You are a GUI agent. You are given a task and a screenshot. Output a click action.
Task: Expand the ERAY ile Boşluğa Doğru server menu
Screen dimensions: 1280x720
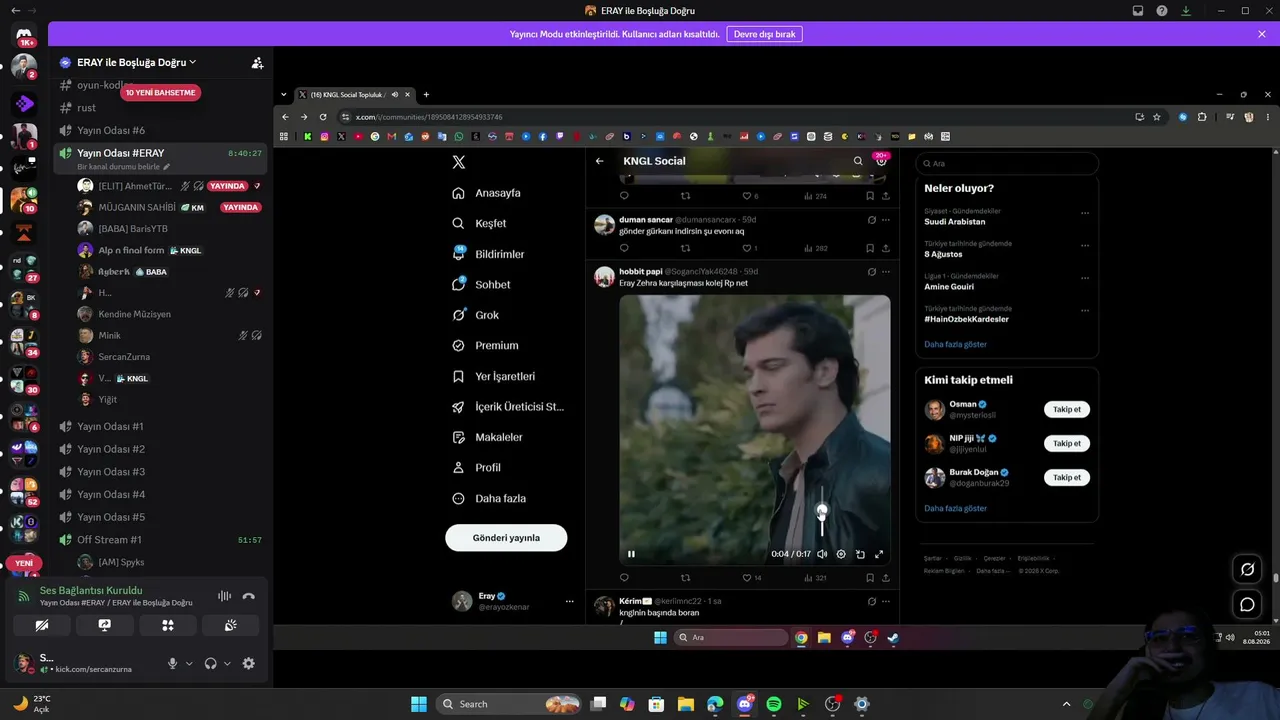point(136,62)
